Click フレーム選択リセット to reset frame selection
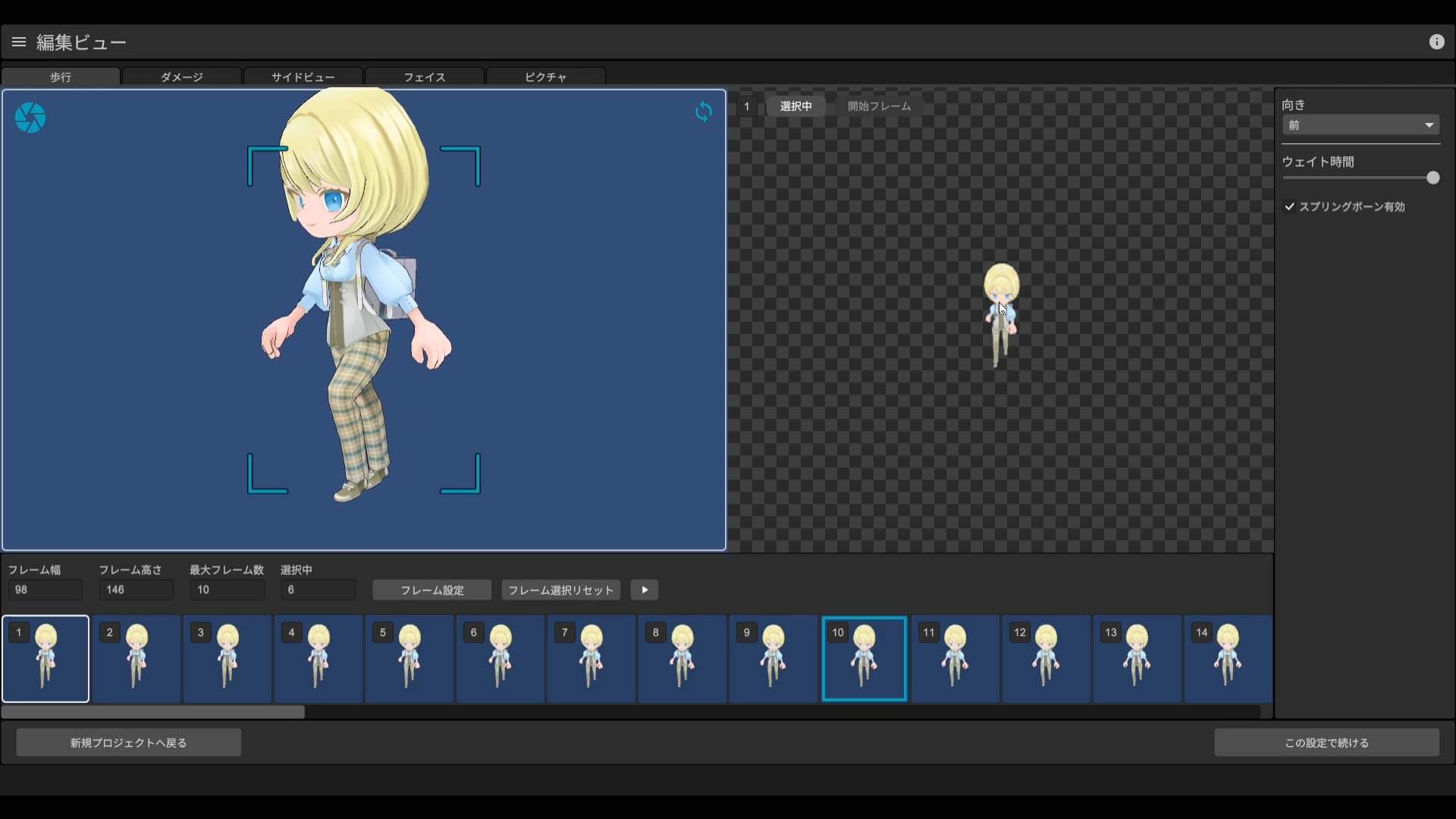The width and height of the screenshot is (1456, 819). (x=560, y=590)
